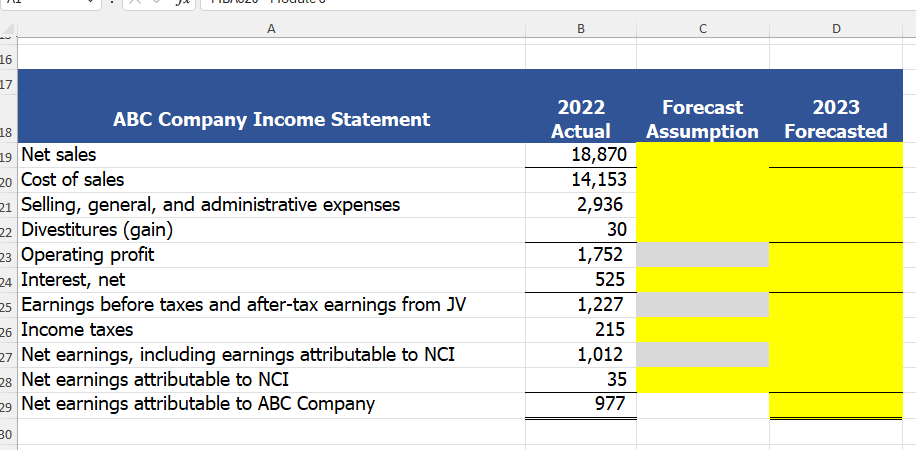Select Forecast Assumption cell for Divestitures row
The width and height of the screenshot is (916, 450).
click(x=703, y=230)
